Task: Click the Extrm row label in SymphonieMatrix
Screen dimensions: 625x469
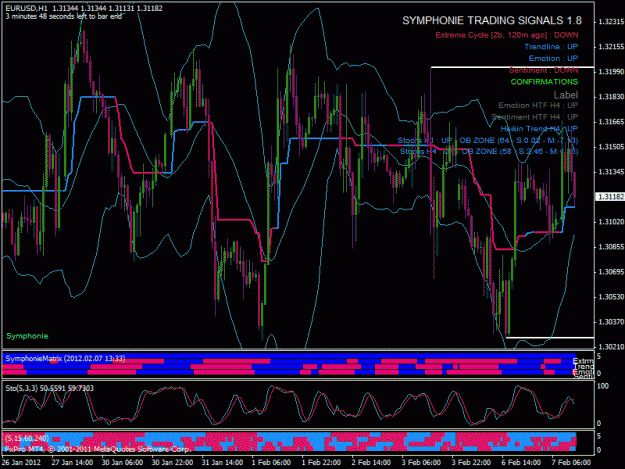Action: 583,361
